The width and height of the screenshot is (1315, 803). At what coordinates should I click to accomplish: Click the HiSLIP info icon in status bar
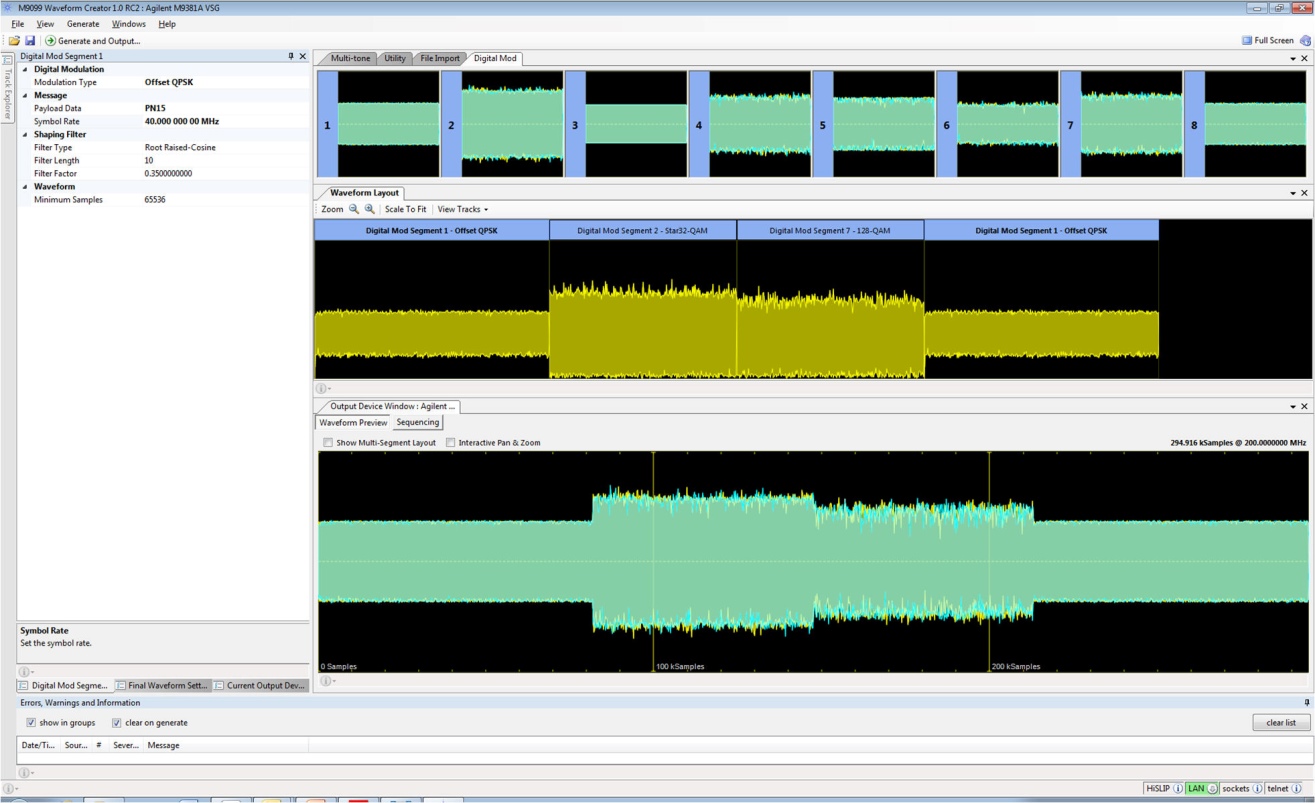point(1178,789)
